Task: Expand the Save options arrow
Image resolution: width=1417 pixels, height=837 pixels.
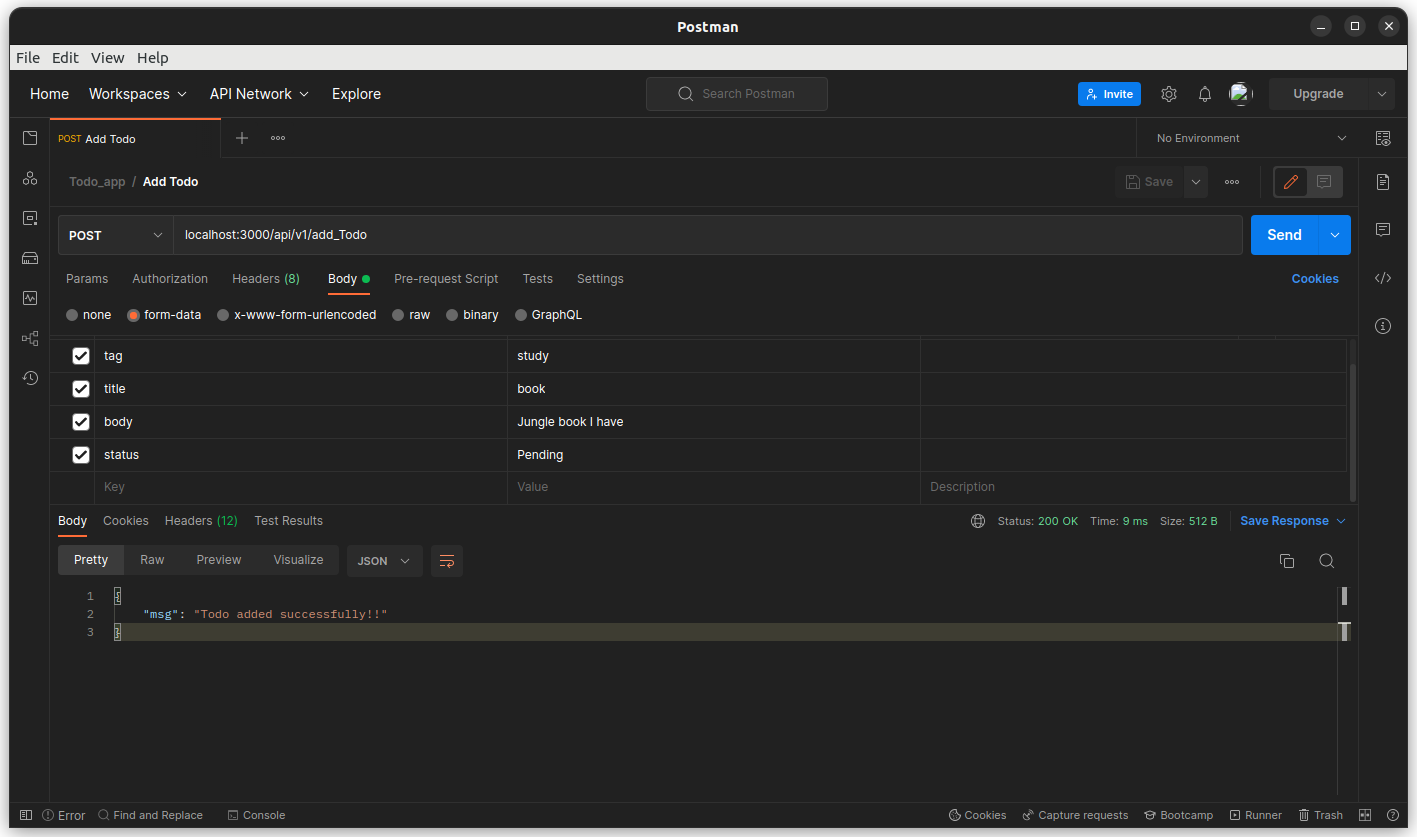Action: [1196, 182]
